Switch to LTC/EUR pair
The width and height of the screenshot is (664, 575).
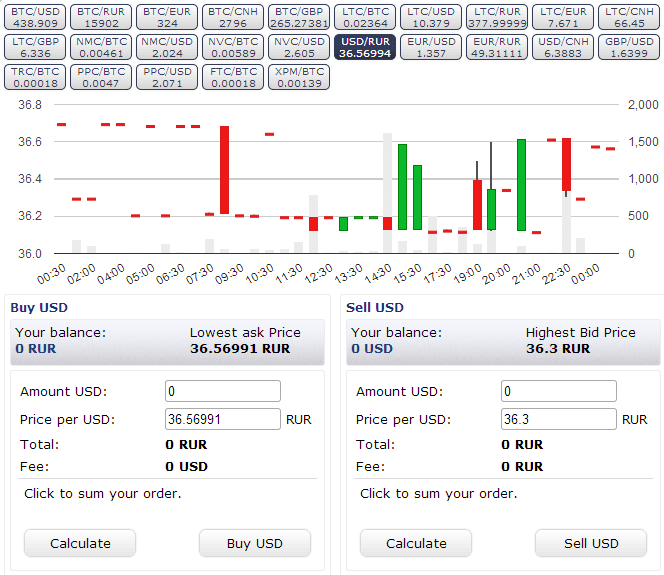[564, 17]
